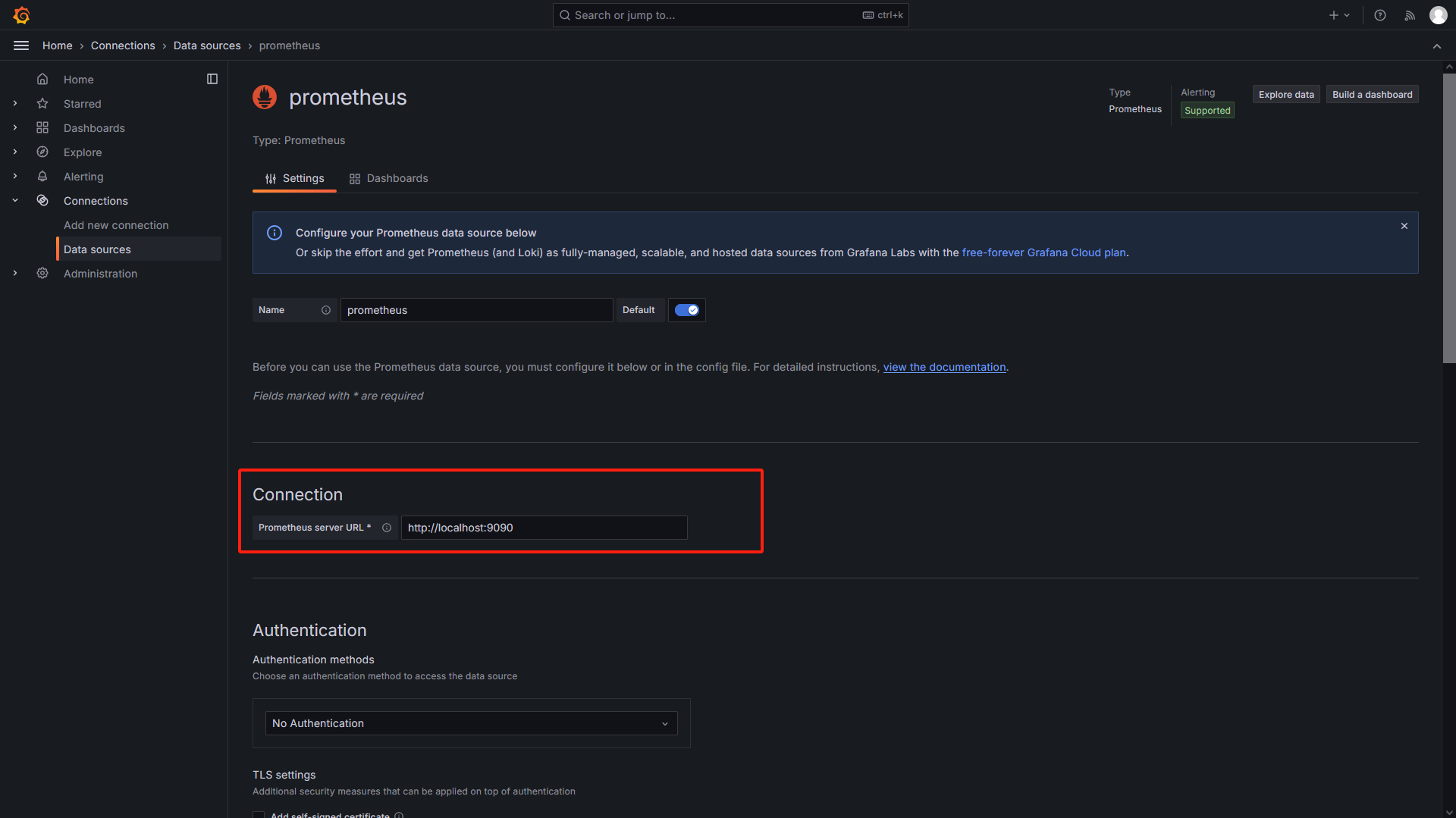Click the search magnifier icon
1456x818 pixels.
[565, 15]
